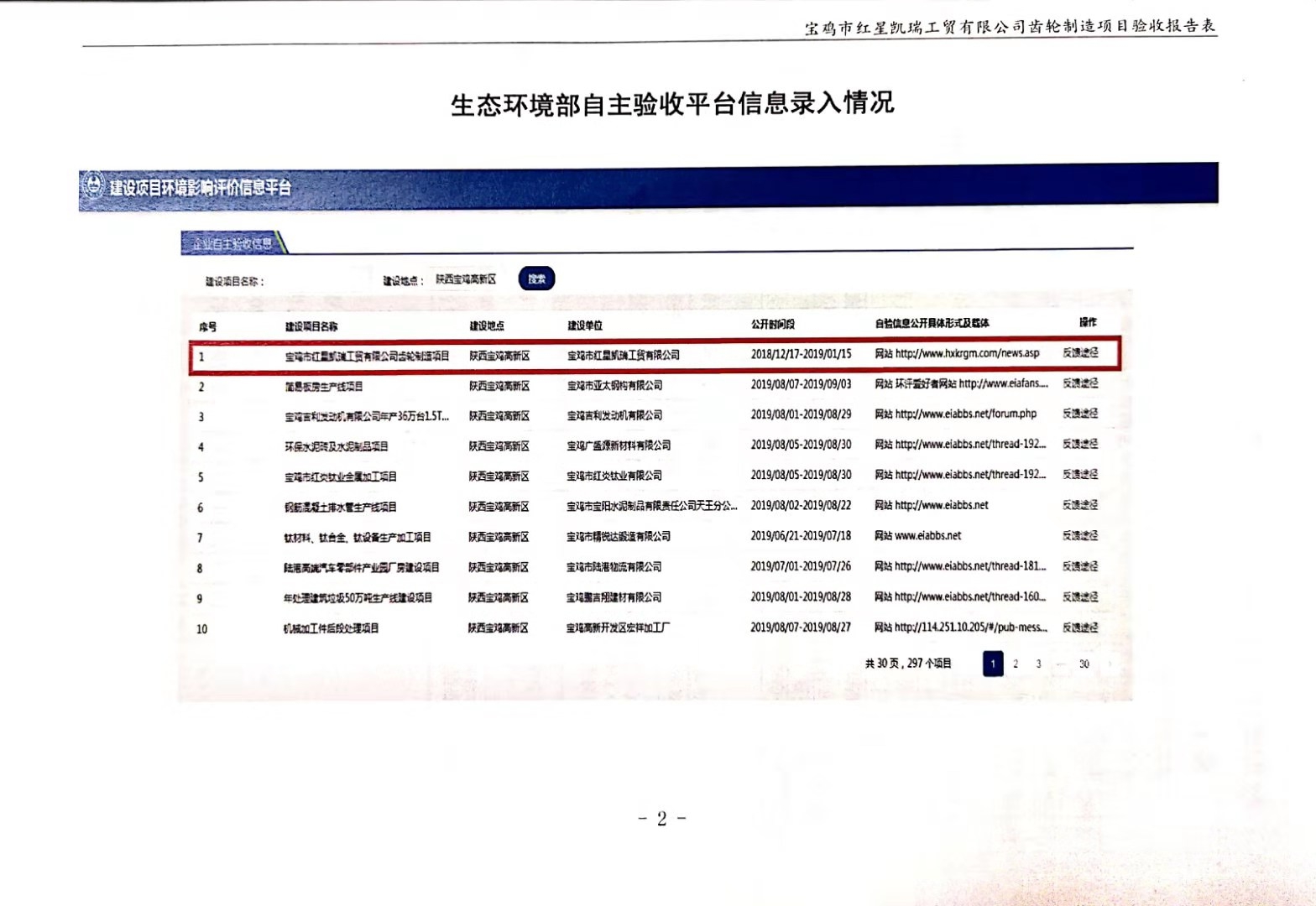Click date range 2018/12/17-2019/01/15

(x=802, y=354)
